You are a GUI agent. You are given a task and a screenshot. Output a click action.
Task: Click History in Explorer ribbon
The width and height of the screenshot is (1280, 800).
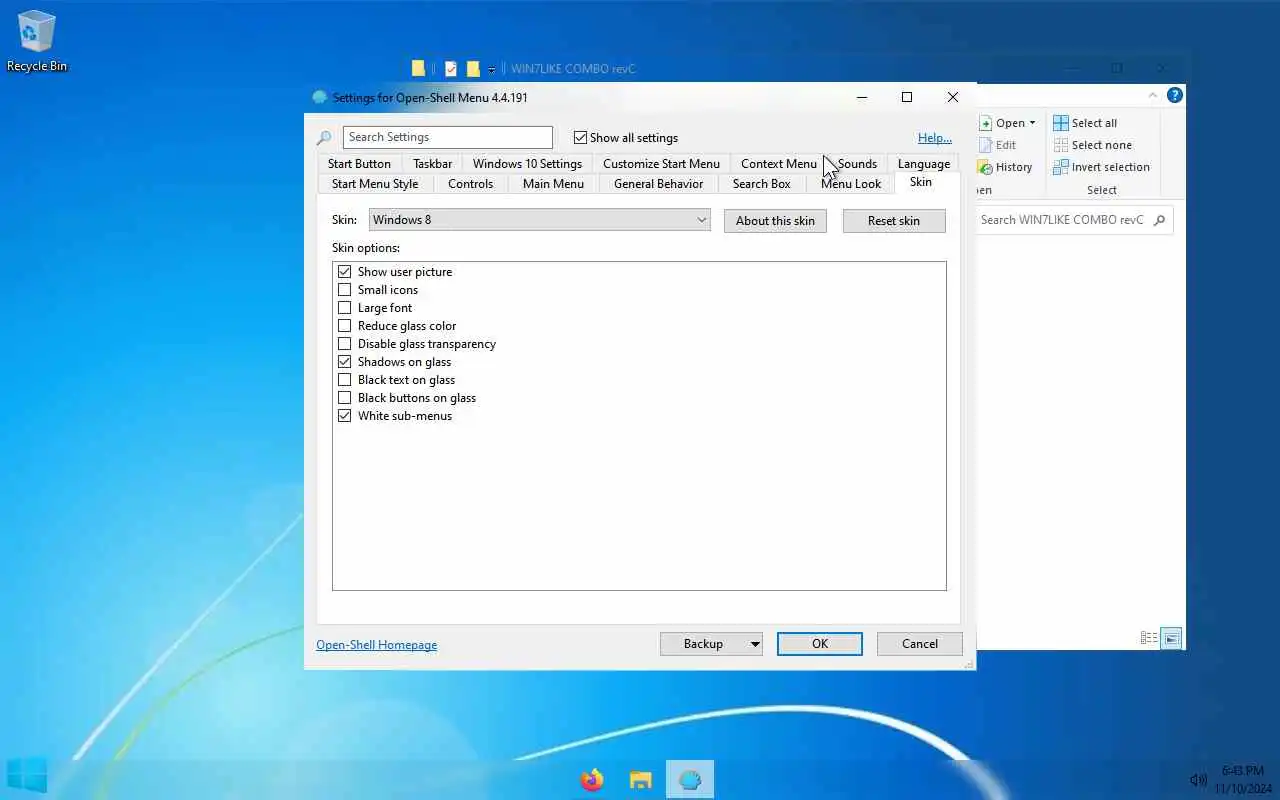pyautogui.click(x=1005, y=167)
